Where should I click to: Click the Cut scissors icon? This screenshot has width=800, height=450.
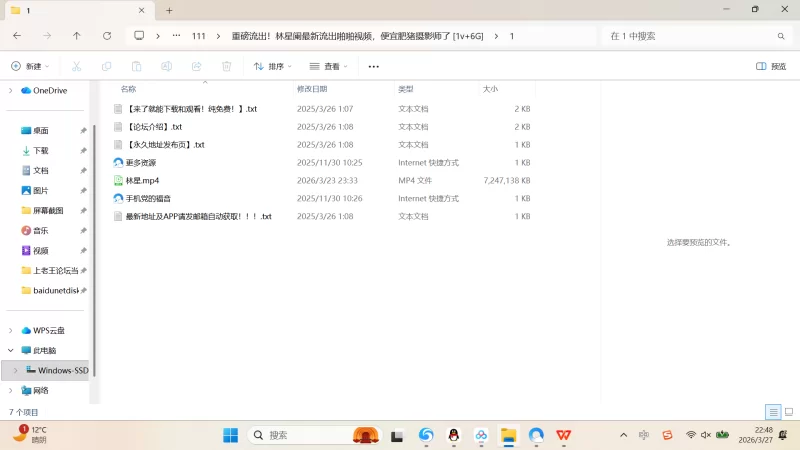[x=75, y=66]
